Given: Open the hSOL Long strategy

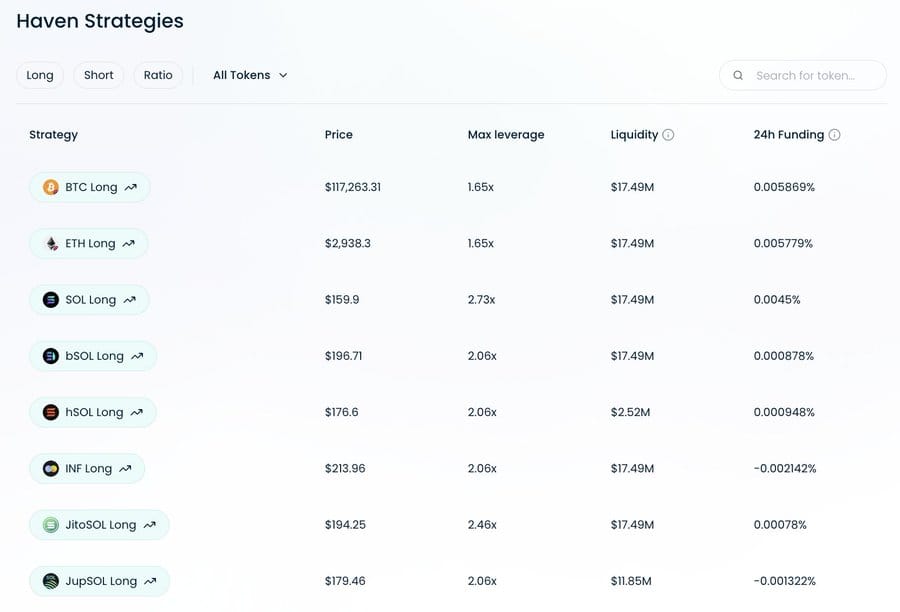Looking at the screenshot, I should point(93,412).
